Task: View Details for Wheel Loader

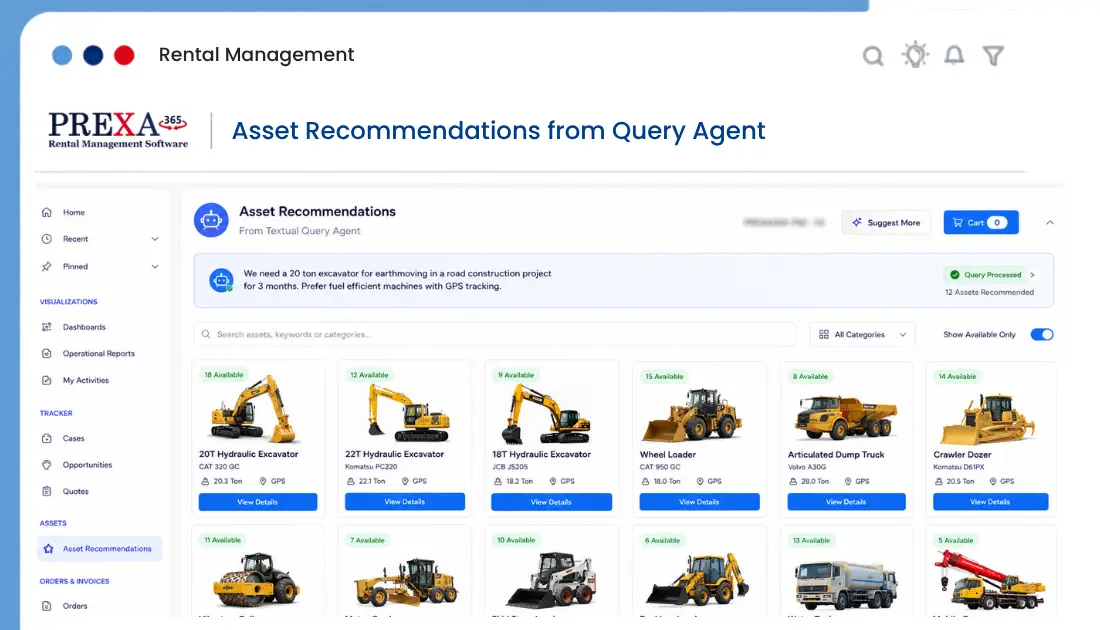Action: (699, 502)
